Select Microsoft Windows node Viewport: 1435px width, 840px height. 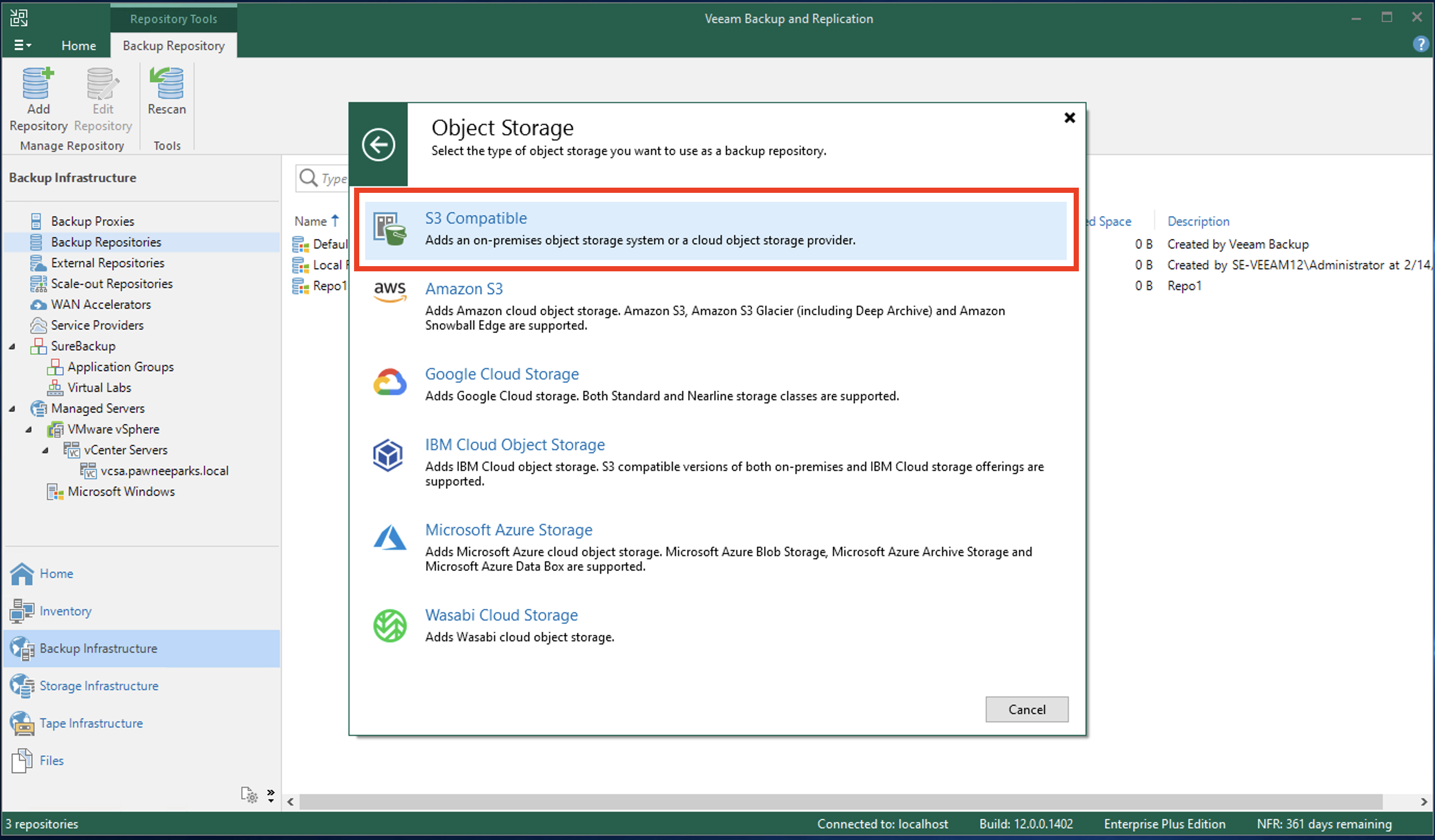pyautogui.click(x=121, y=491)
